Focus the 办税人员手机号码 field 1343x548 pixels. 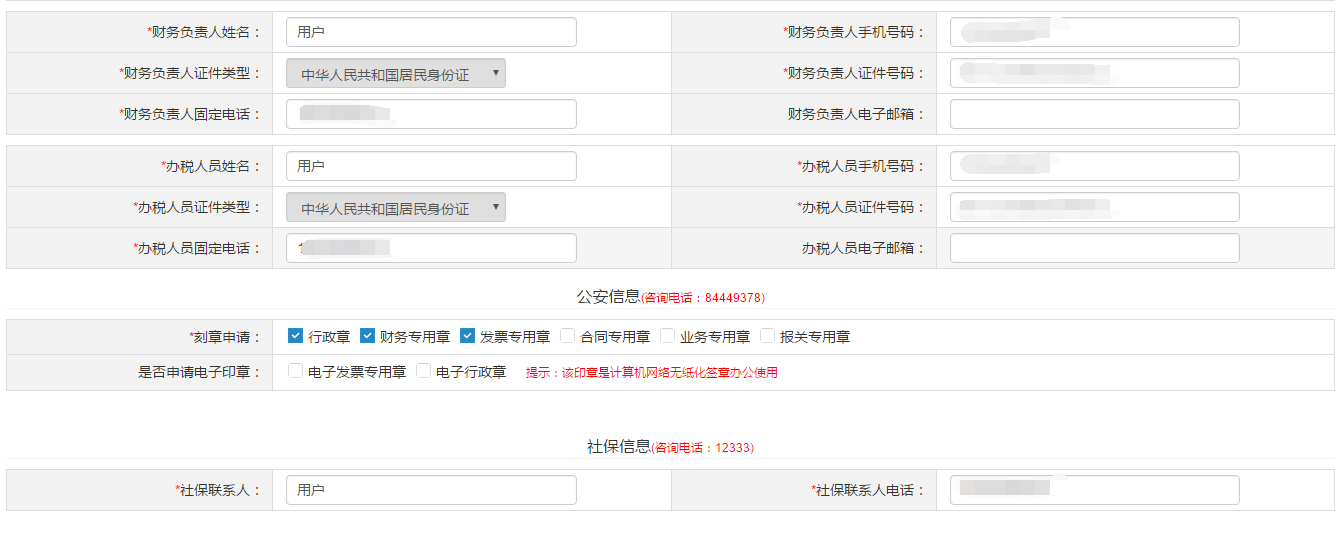1094,166
